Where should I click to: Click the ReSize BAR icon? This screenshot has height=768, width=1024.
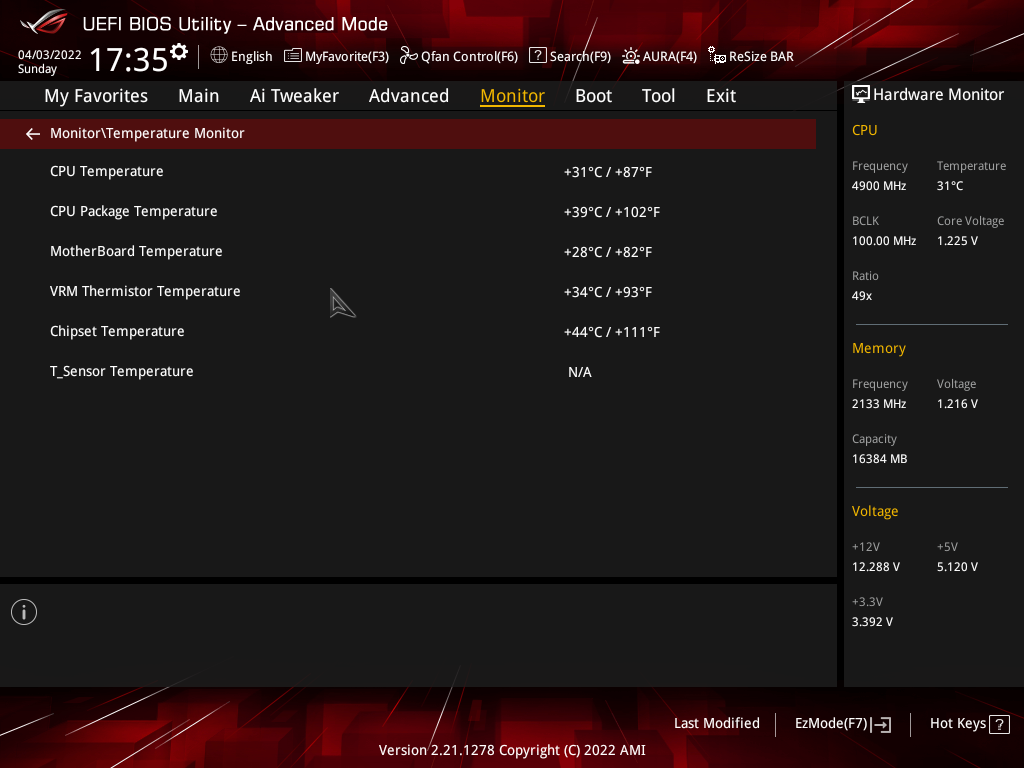pyautogui.click(x=717, y=56)
